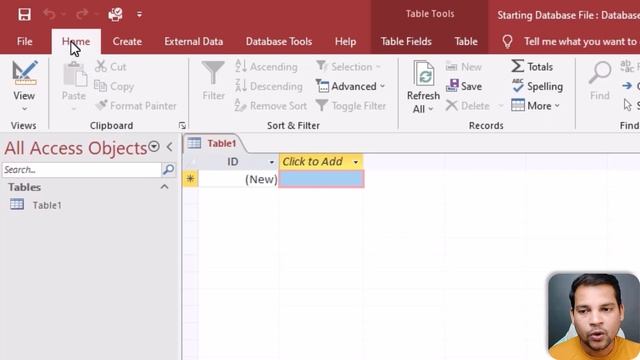This screenshot has height=360, width=640.
Task: Click the navigation pane Search box
Action: pyautogui.click(x=82, y=169)
